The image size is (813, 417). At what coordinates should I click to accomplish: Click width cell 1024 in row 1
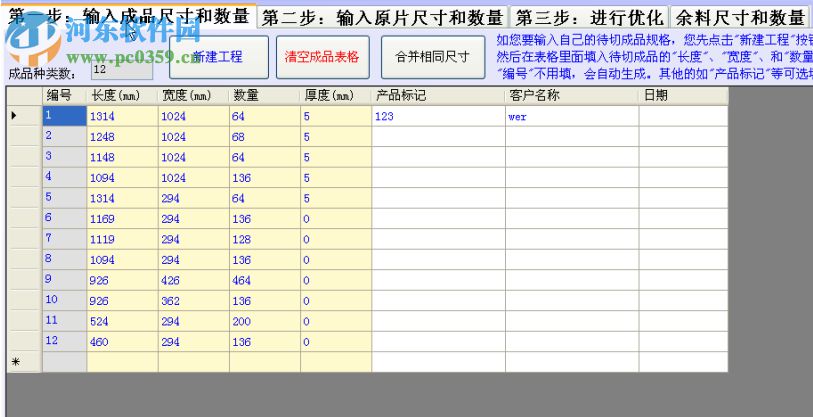pos(193,116)
